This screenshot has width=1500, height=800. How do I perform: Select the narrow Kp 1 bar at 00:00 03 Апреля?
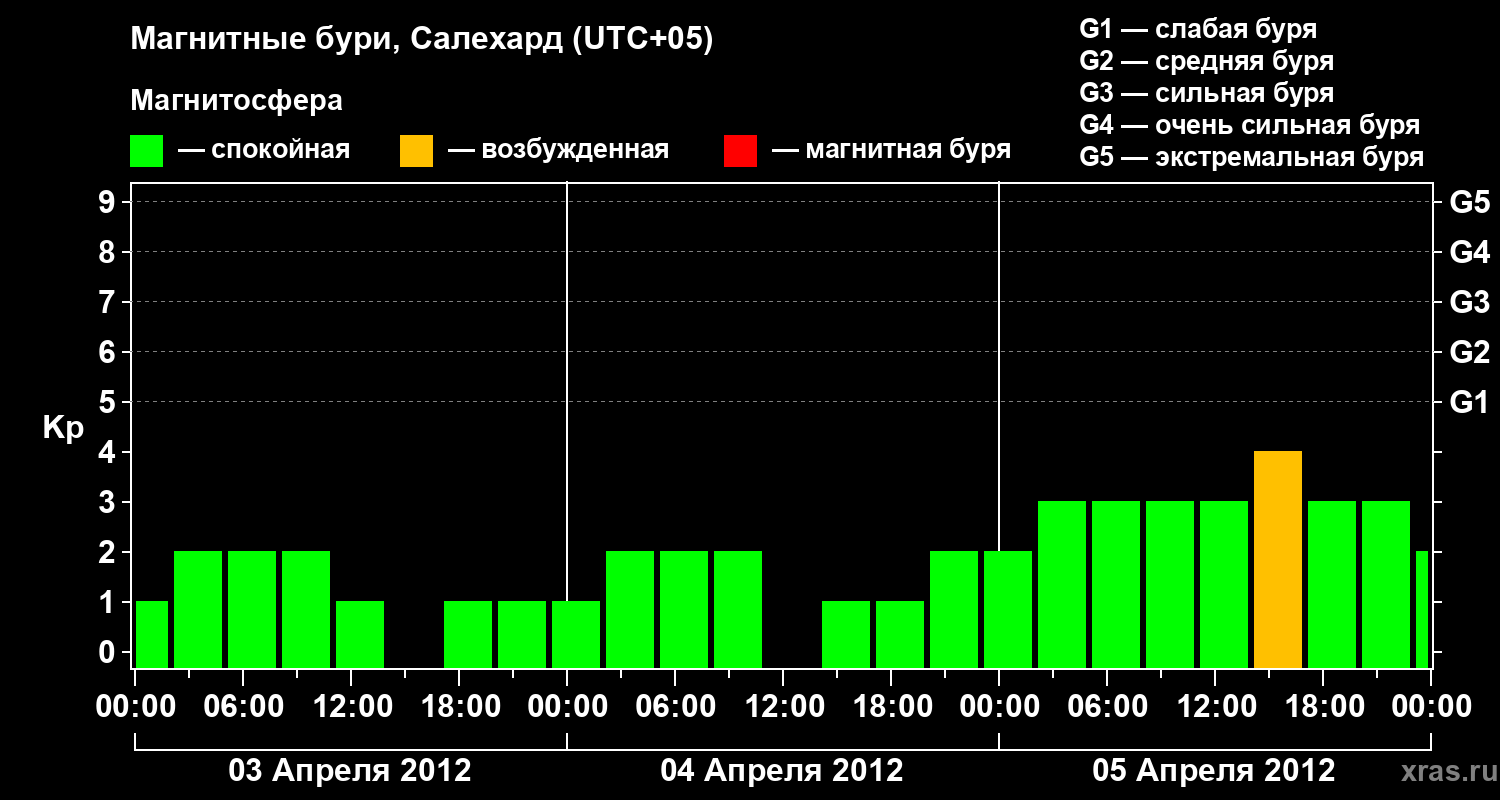tap(152, 634)
